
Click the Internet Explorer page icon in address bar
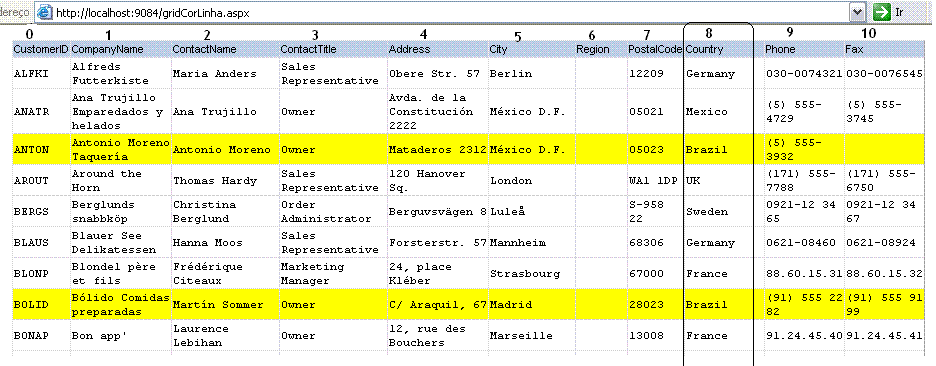[x=44, y=12]
